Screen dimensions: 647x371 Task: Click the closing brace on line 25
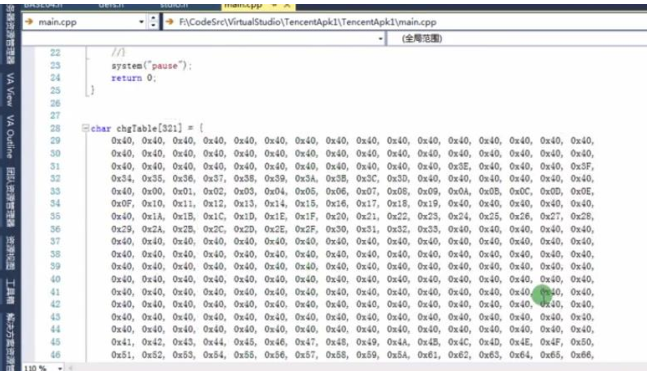pyautogui.click(x=92, y=90)
